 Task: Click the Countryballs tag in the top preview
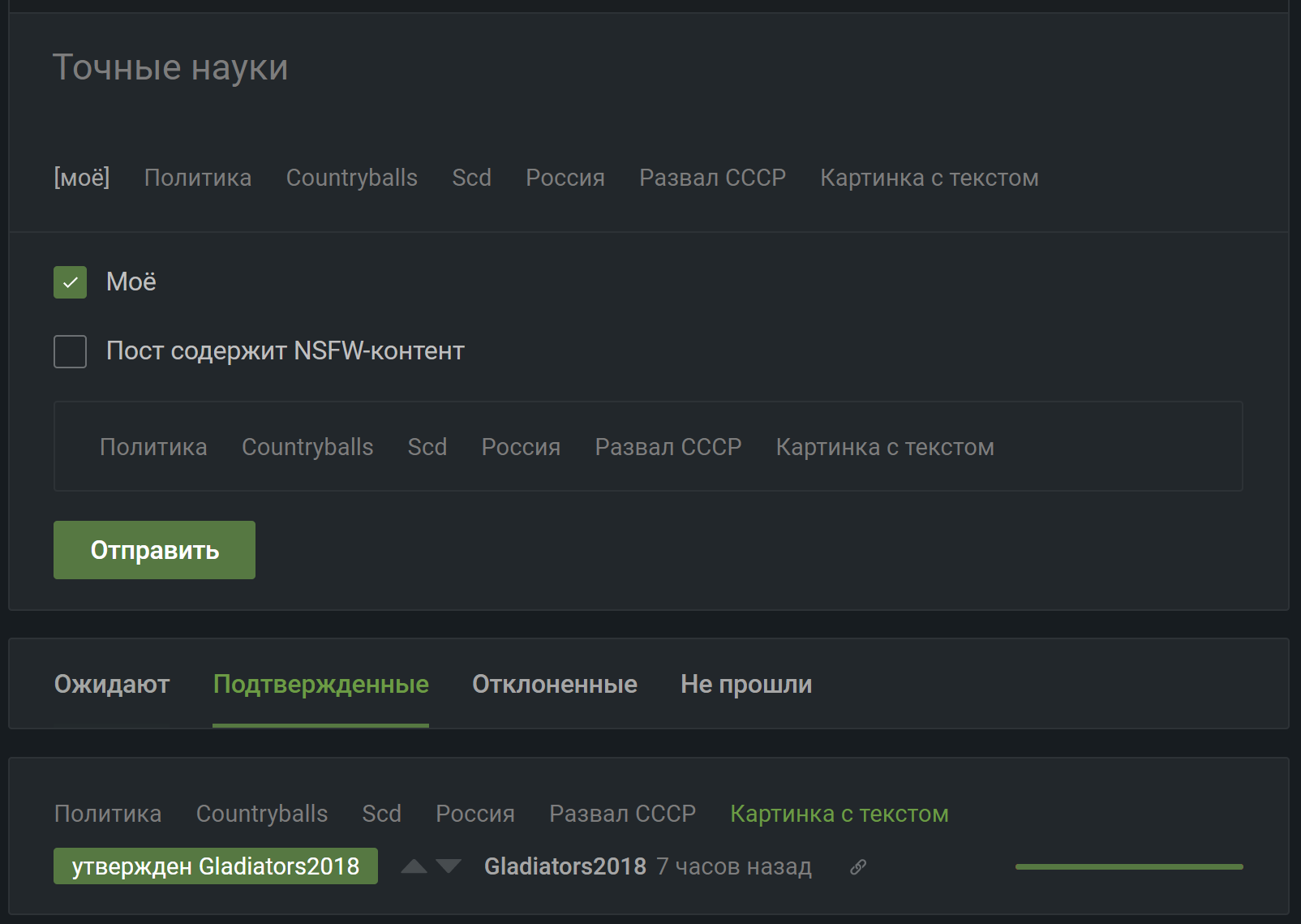point(352,178)
